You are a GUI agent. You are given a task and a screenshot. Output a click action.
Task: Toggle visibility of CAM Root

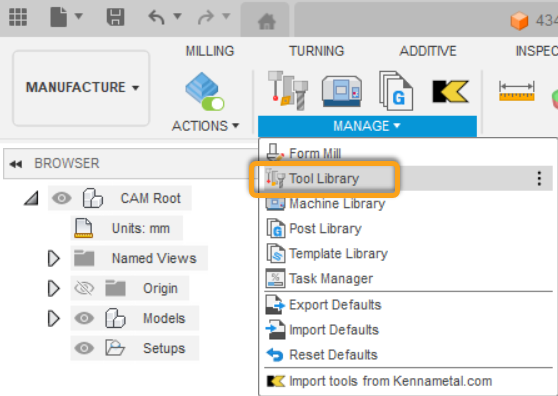point(62,198)
